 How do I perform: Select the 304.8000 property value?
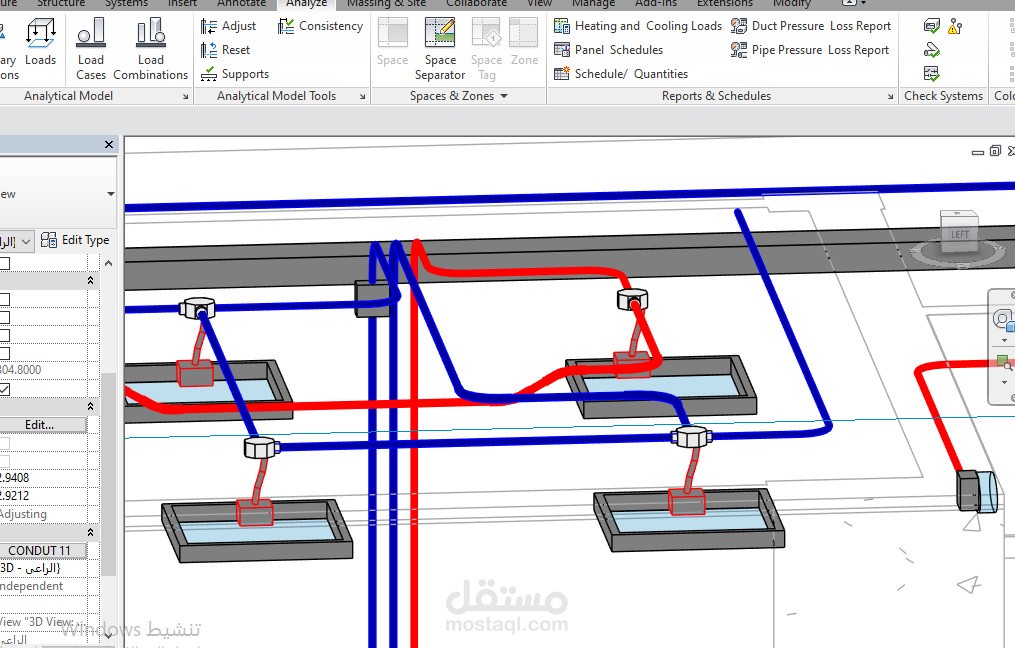(x=43, y=370)
